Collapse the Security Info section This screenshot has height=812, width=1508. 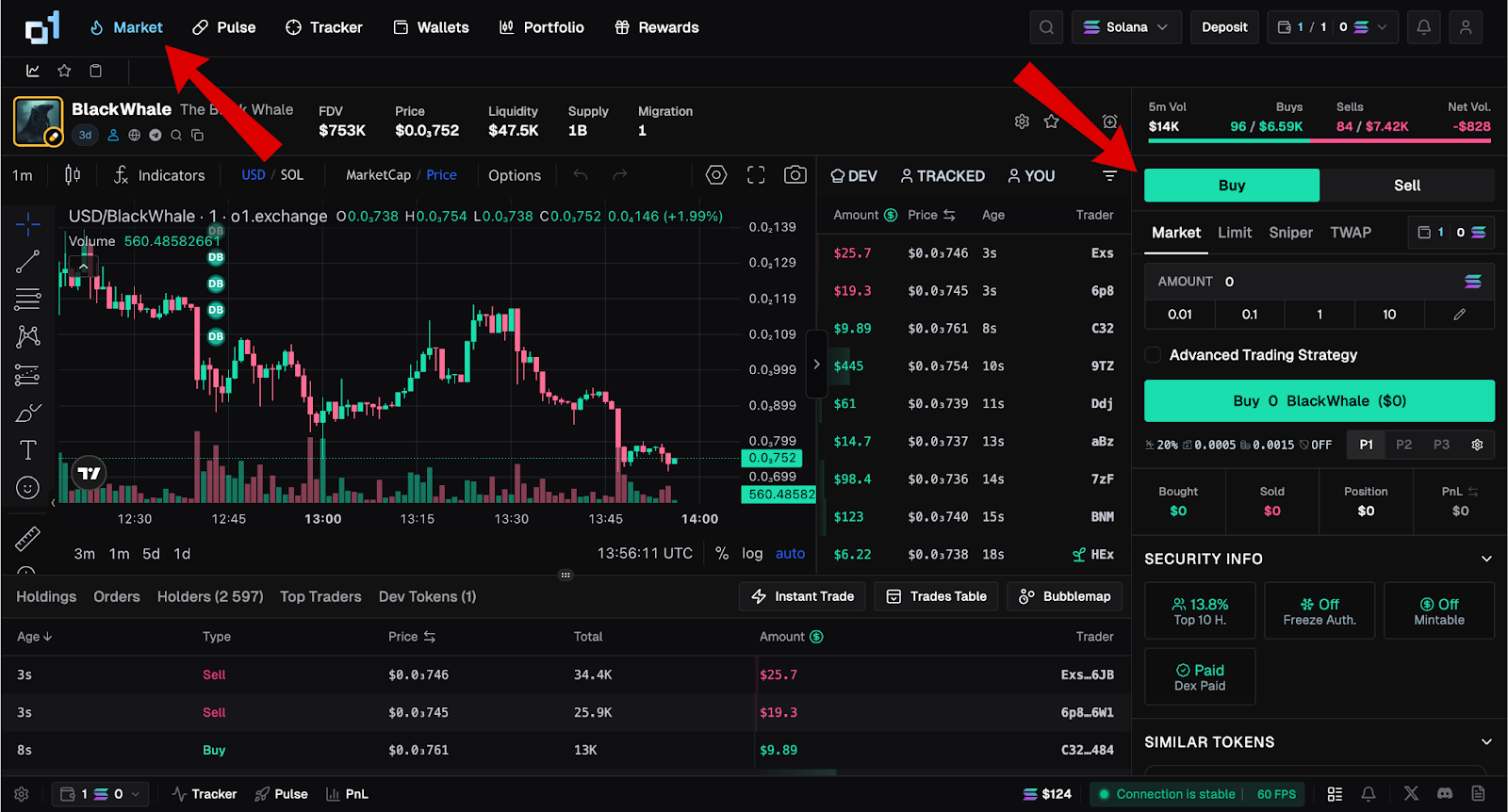tap(1486, 559)
